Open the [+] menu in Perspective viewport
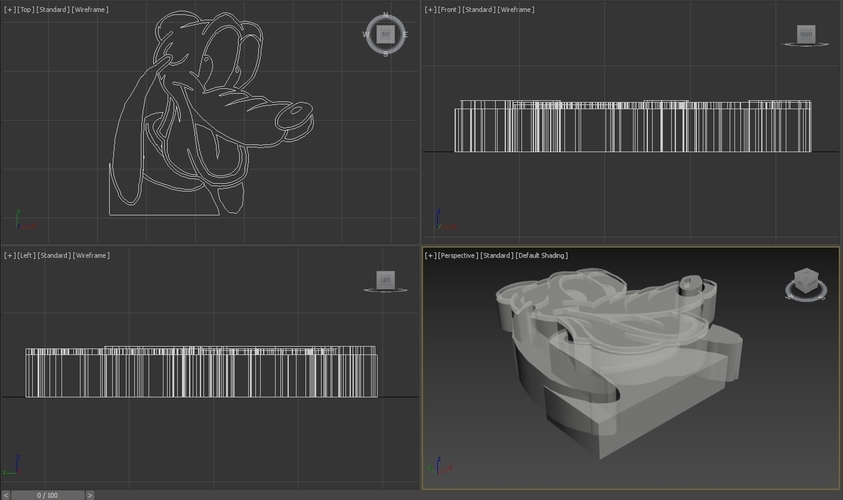Viewport: 843px width, 500px height. point(431,255)
